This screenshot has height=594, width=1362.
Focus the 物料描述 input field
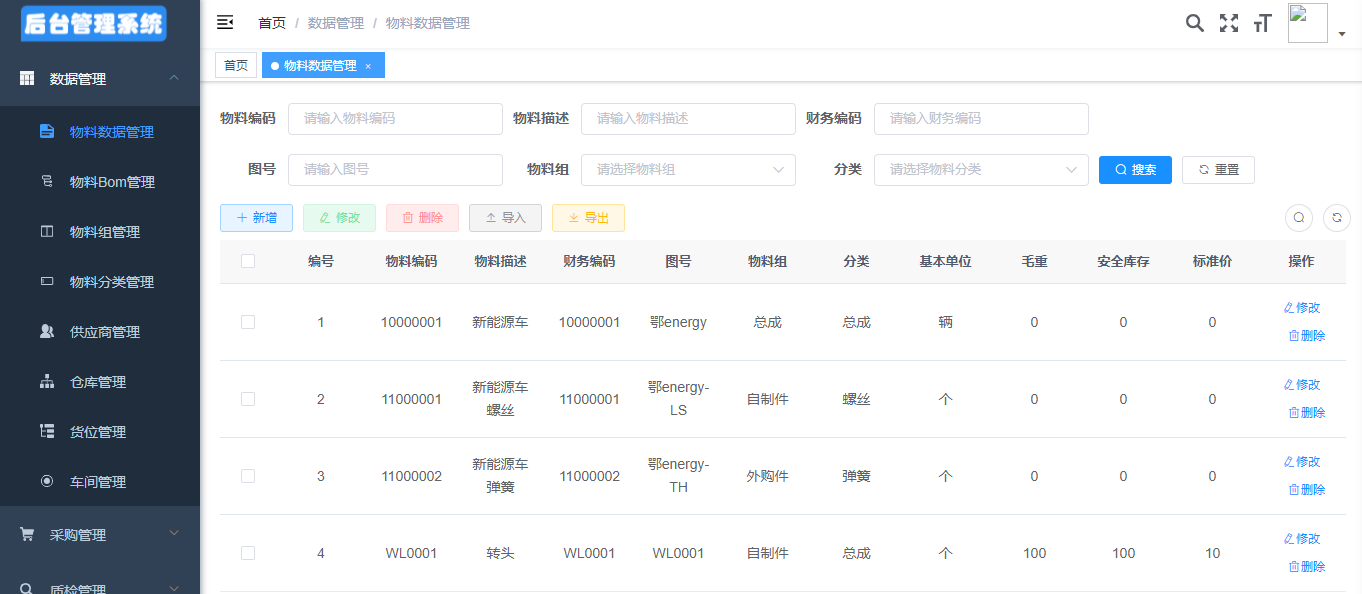tap(688, 118)
